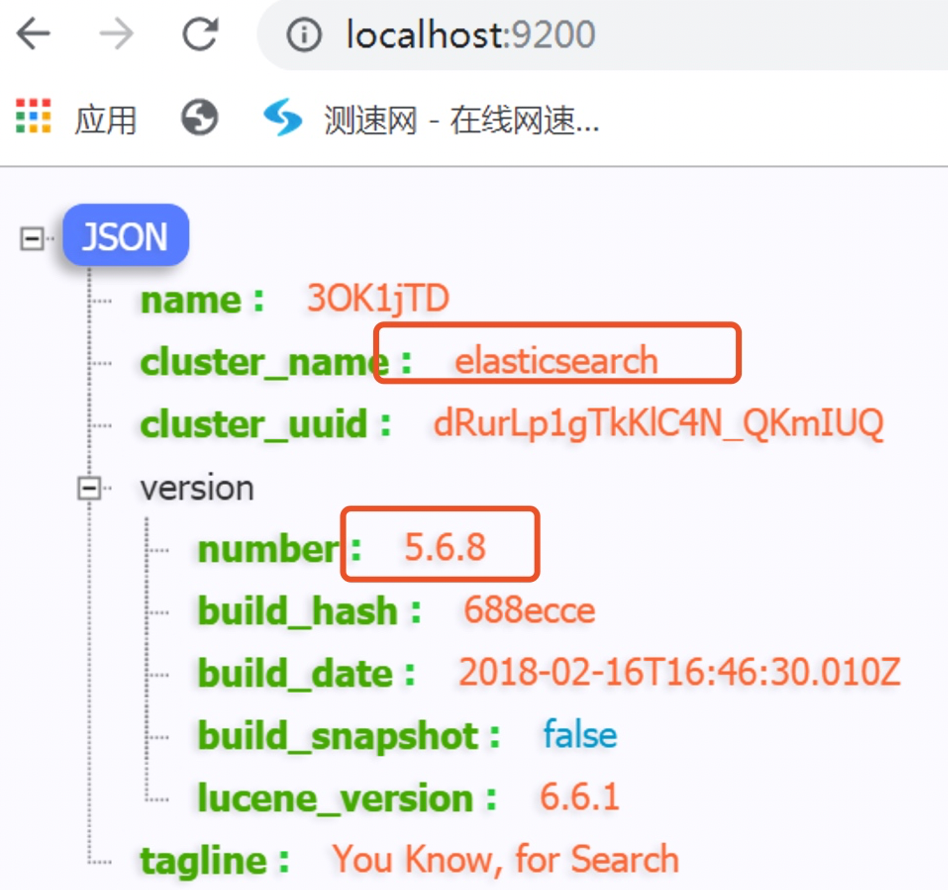Select value 3OK1jTD

click(x=378, y=298)
